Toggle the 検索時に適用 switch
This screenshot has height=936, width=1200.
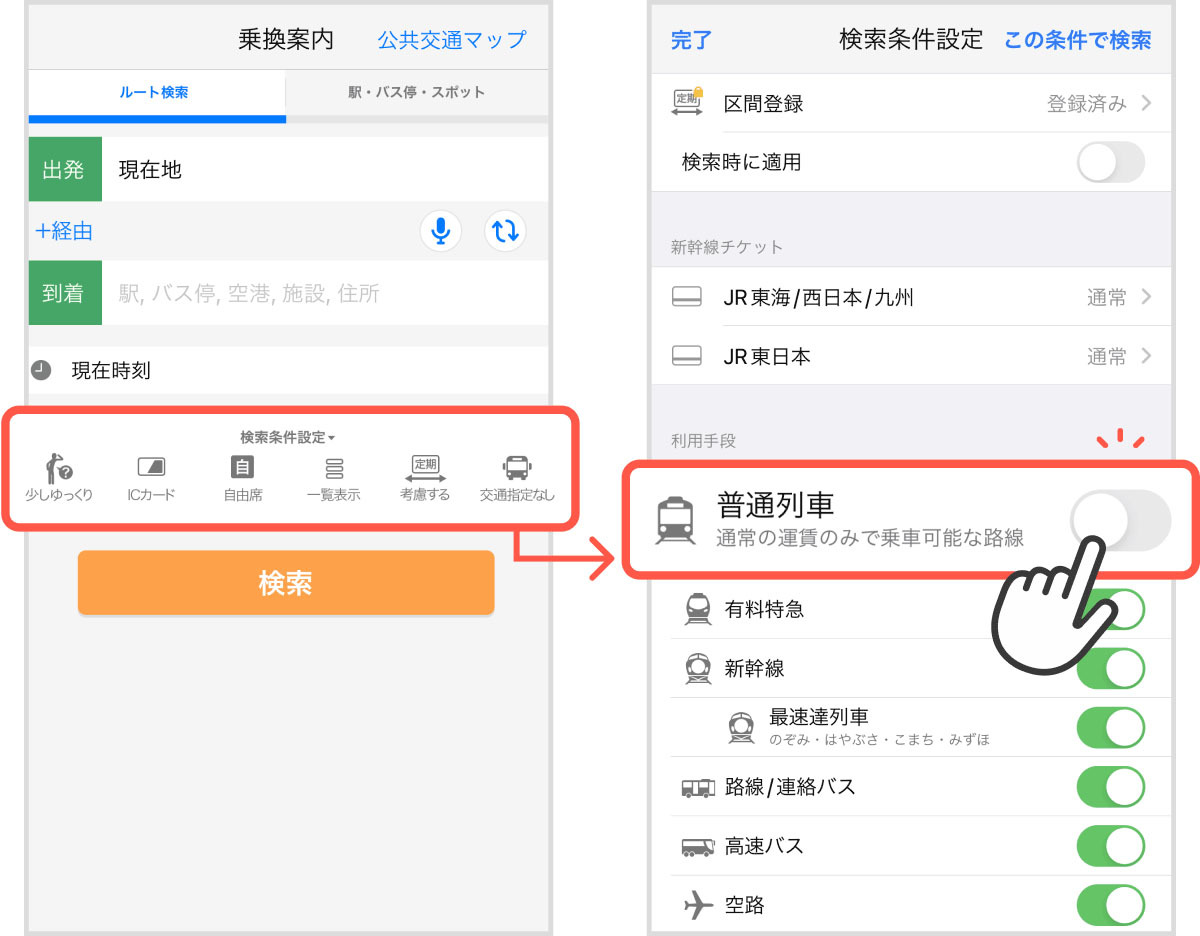[1111, 162]
